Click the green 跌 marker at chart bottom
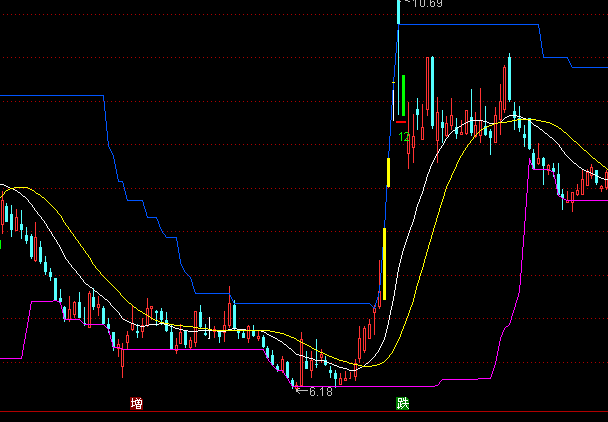Image resolution: width=608 pixels, height=422 pixels. [x=402, y=404]
